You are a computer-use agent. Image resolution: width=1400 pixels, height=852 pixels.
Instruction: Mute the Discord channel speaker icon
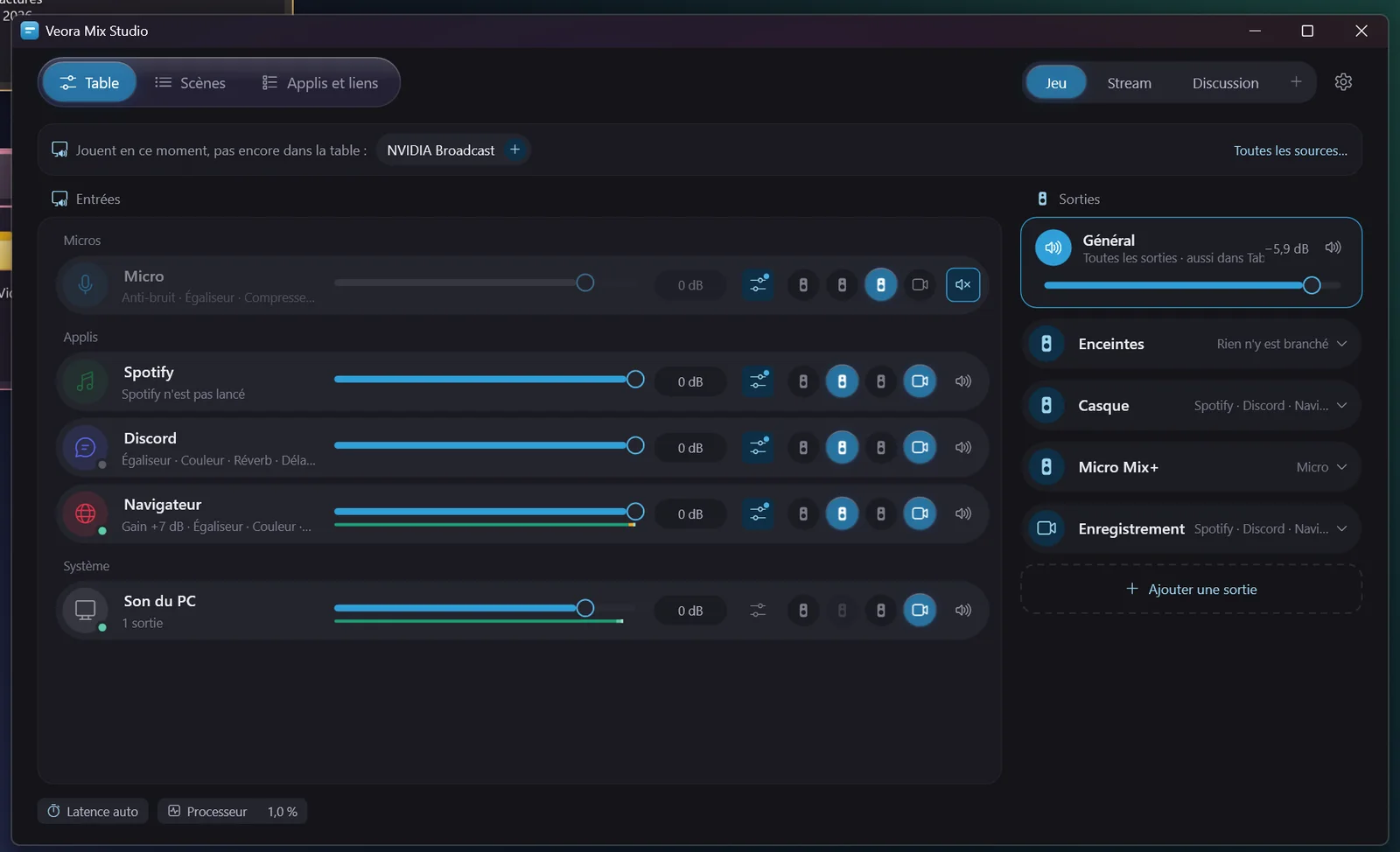[962, 447]
